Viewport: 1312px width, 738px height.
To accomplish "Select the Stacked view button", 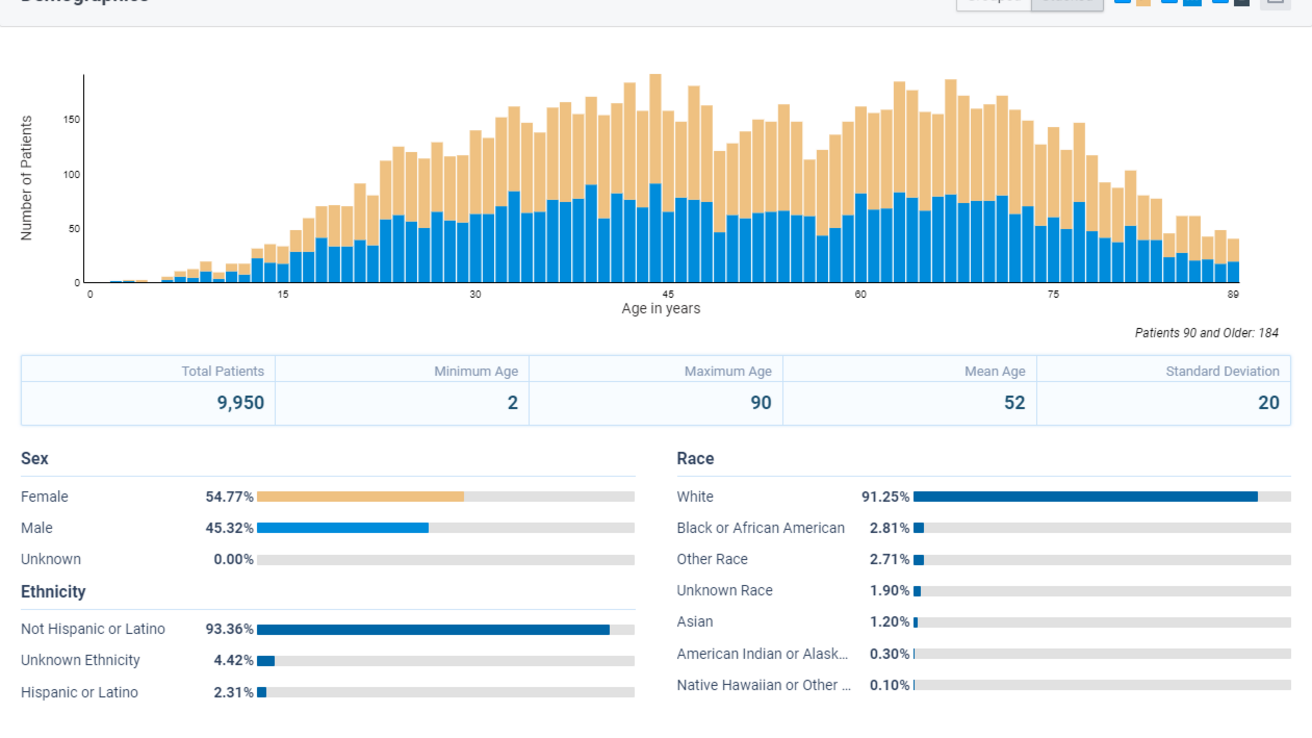I will (1066, 2).
